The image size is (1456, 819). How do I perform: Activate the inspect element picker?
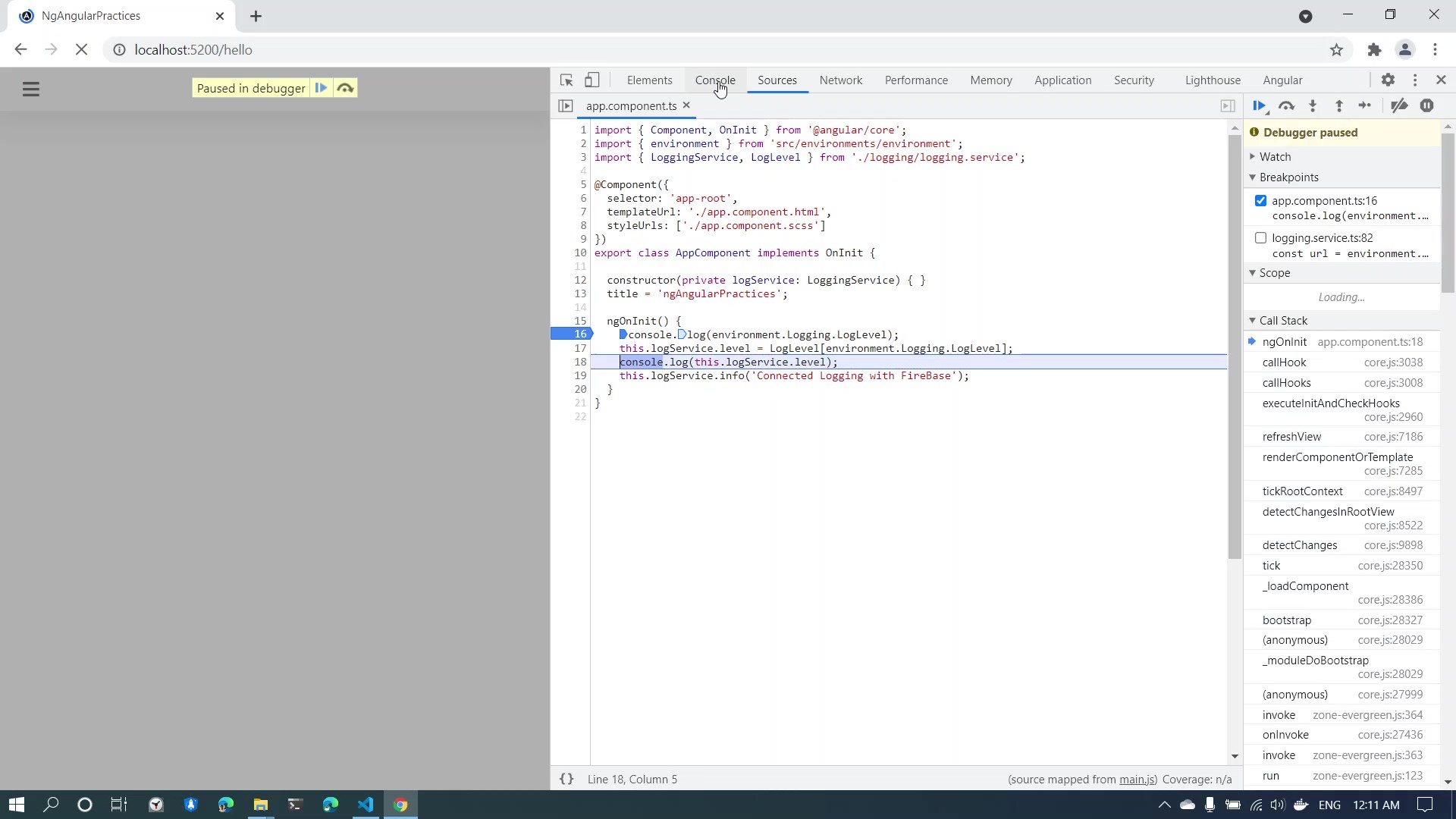(566, 80)
